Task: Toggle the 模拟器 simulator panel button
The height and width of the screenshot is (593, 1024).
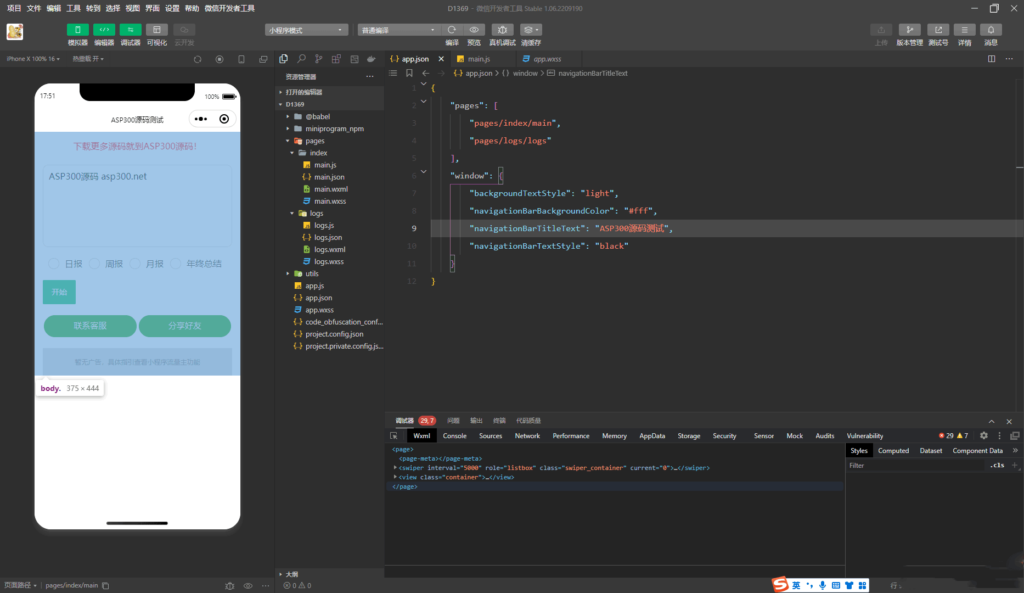Action: (78, 30)
